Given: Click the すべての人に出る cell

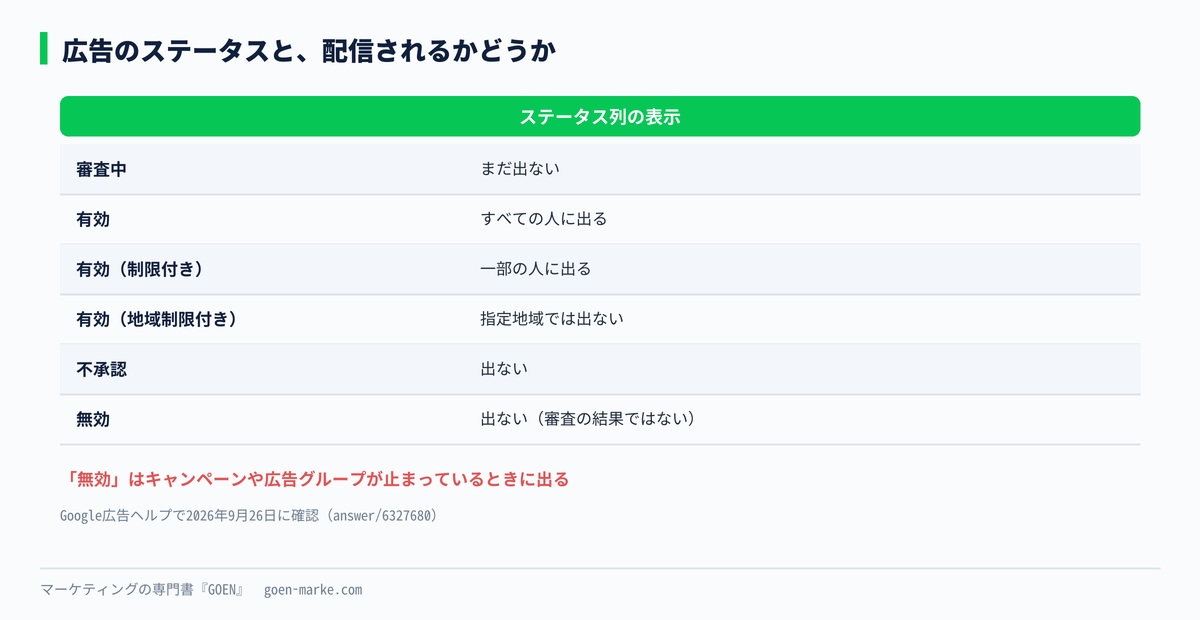Looking at the screenshot, I should tap(544, 219).
